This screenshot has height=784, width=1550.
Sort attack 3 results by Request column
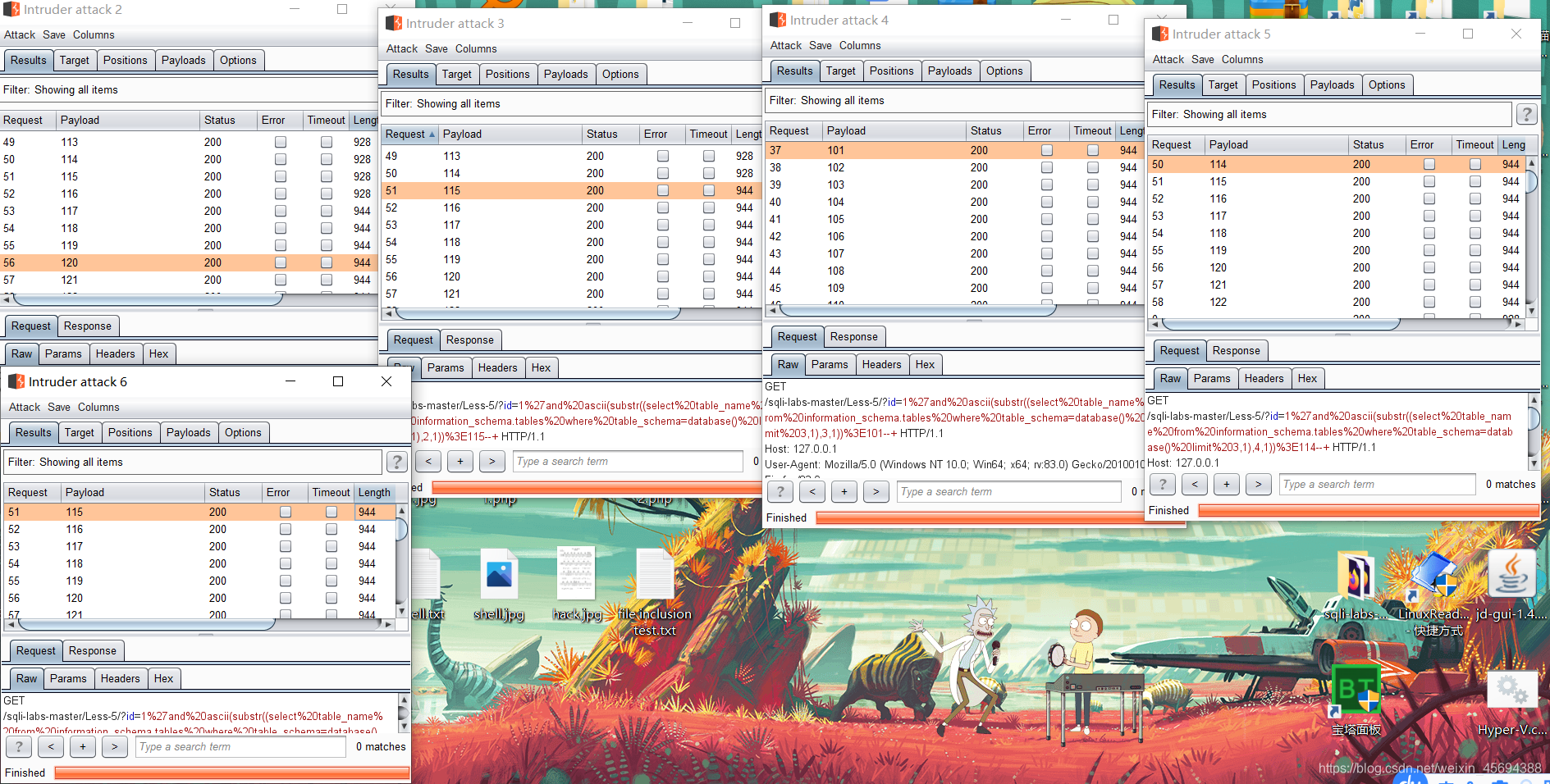pos(409,134)
